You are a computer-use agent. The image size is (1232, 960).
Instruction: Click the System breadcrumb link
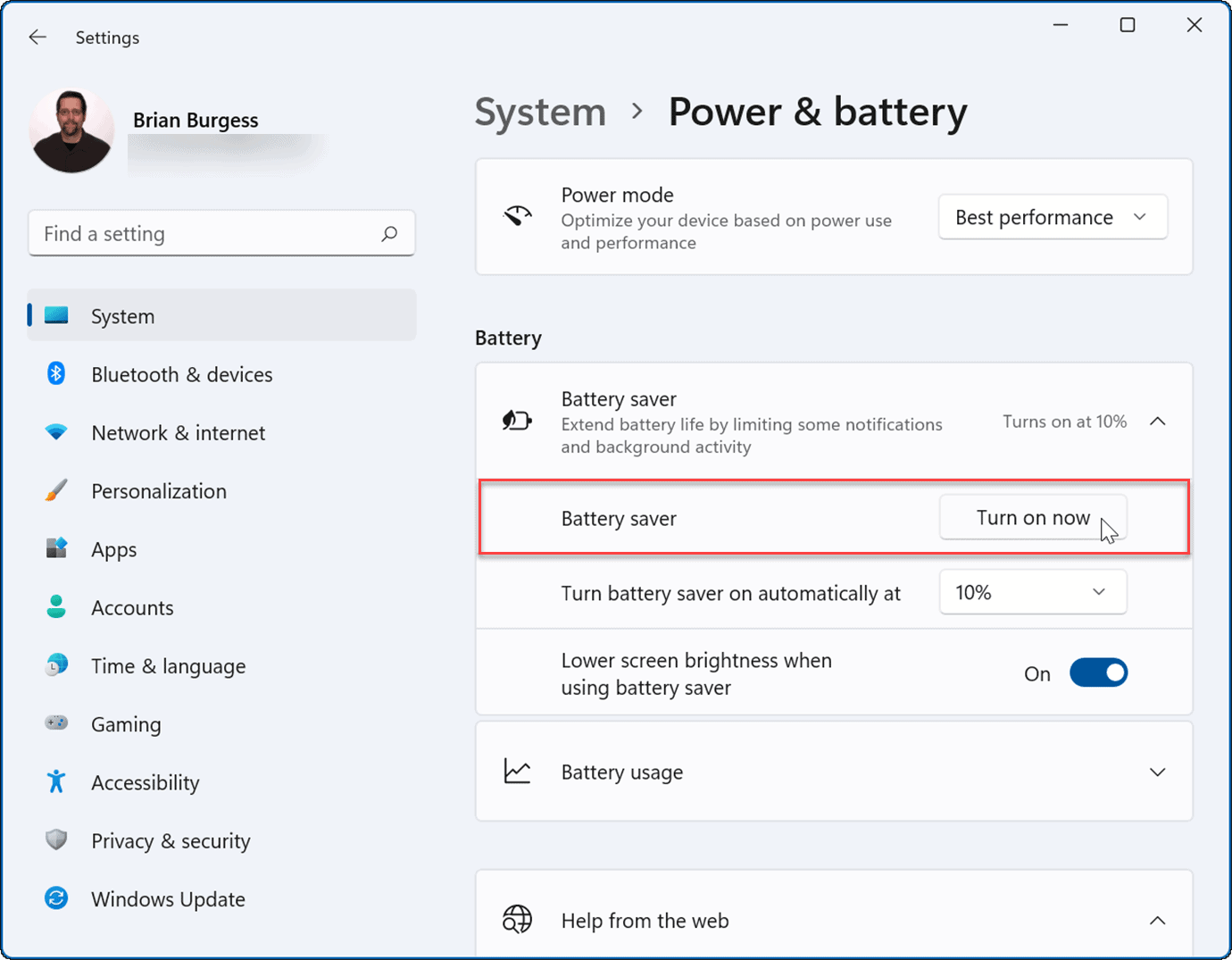coord(540,111)
